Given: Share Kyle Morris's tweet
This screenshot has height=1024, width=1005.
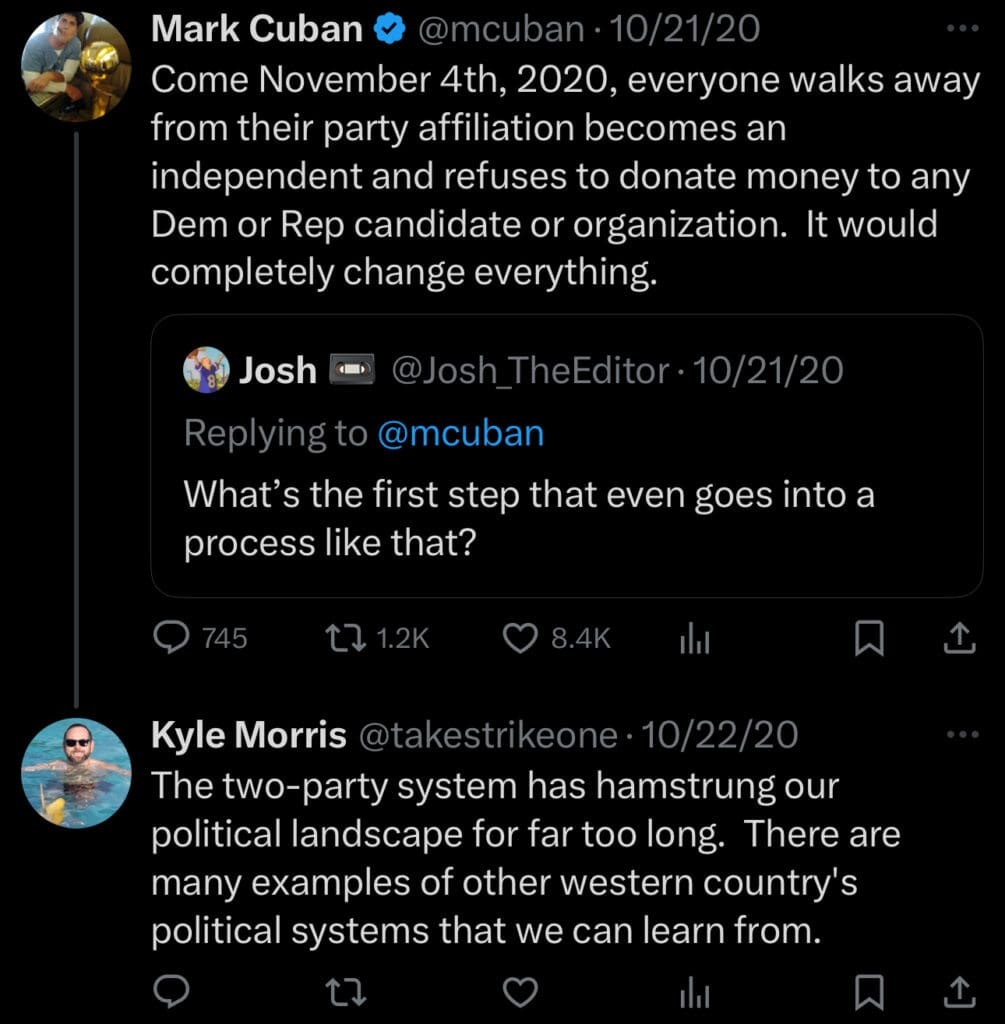Looking at the screenshot, I should point(959,991).
